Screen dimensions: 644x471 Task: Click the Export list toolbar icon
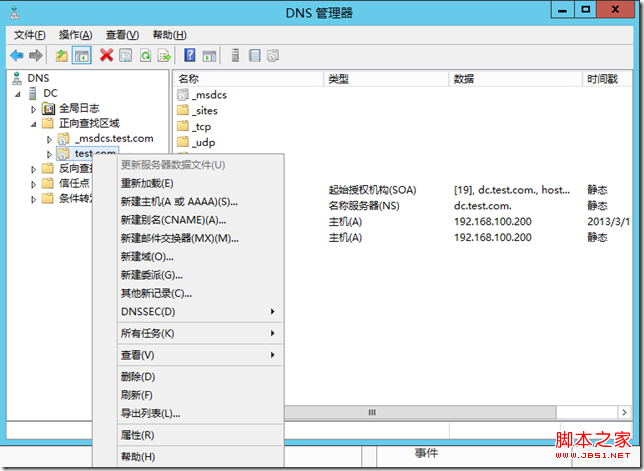point(164,55)
